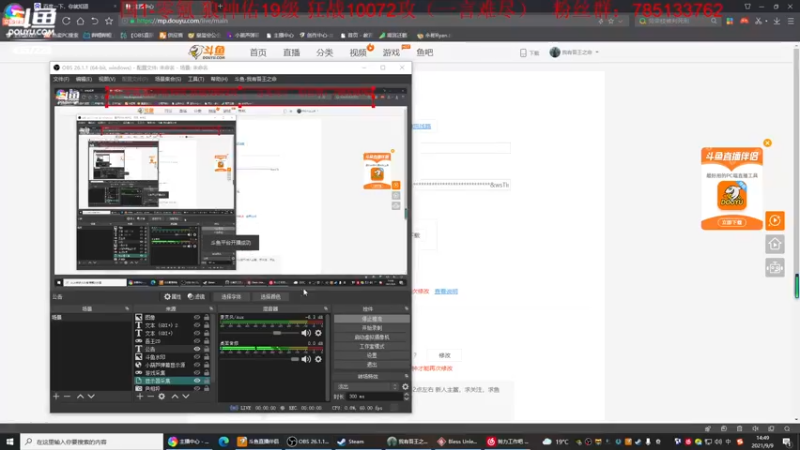This screenshot has width=800, height=450.
Task: Click the orange play icon on right sidebar
Action: pos(774,221)
